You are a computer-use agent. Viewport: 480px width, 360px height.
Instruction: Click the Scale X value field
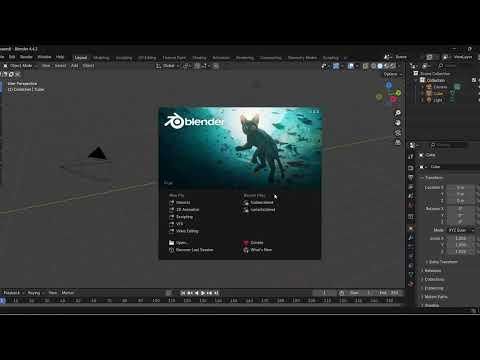[460, 239]
